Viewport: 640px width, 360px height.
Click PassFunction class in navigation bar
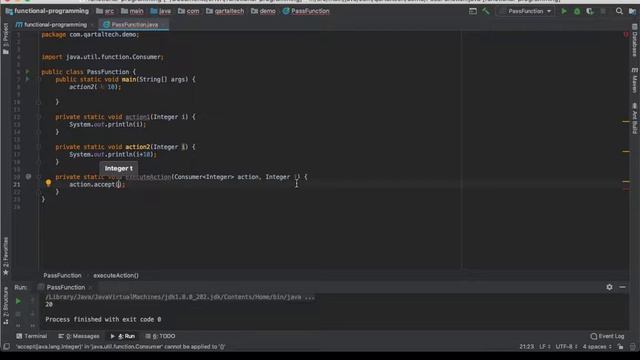(306, 11)
